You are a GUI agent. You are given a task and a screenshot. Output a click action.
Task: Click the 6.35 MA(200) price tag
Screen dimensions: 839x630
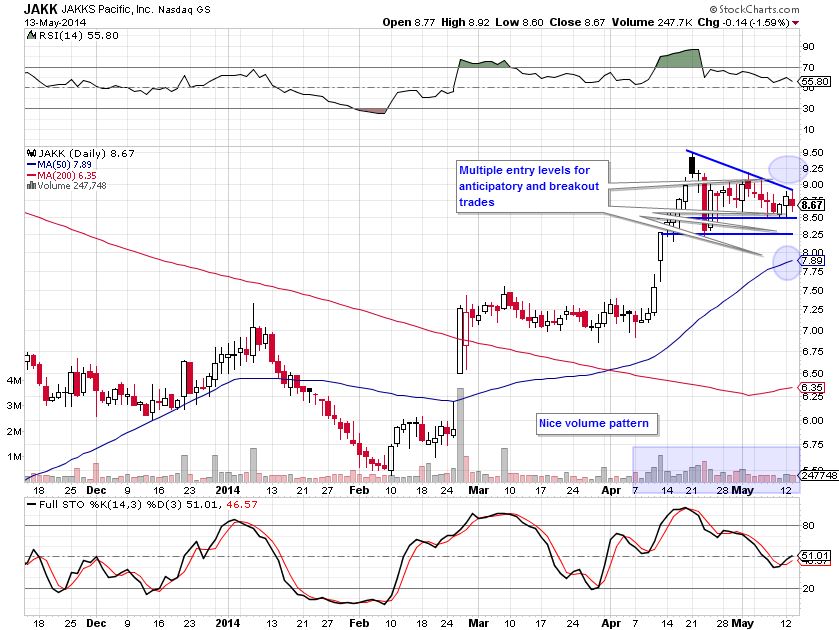click(812, 387)
